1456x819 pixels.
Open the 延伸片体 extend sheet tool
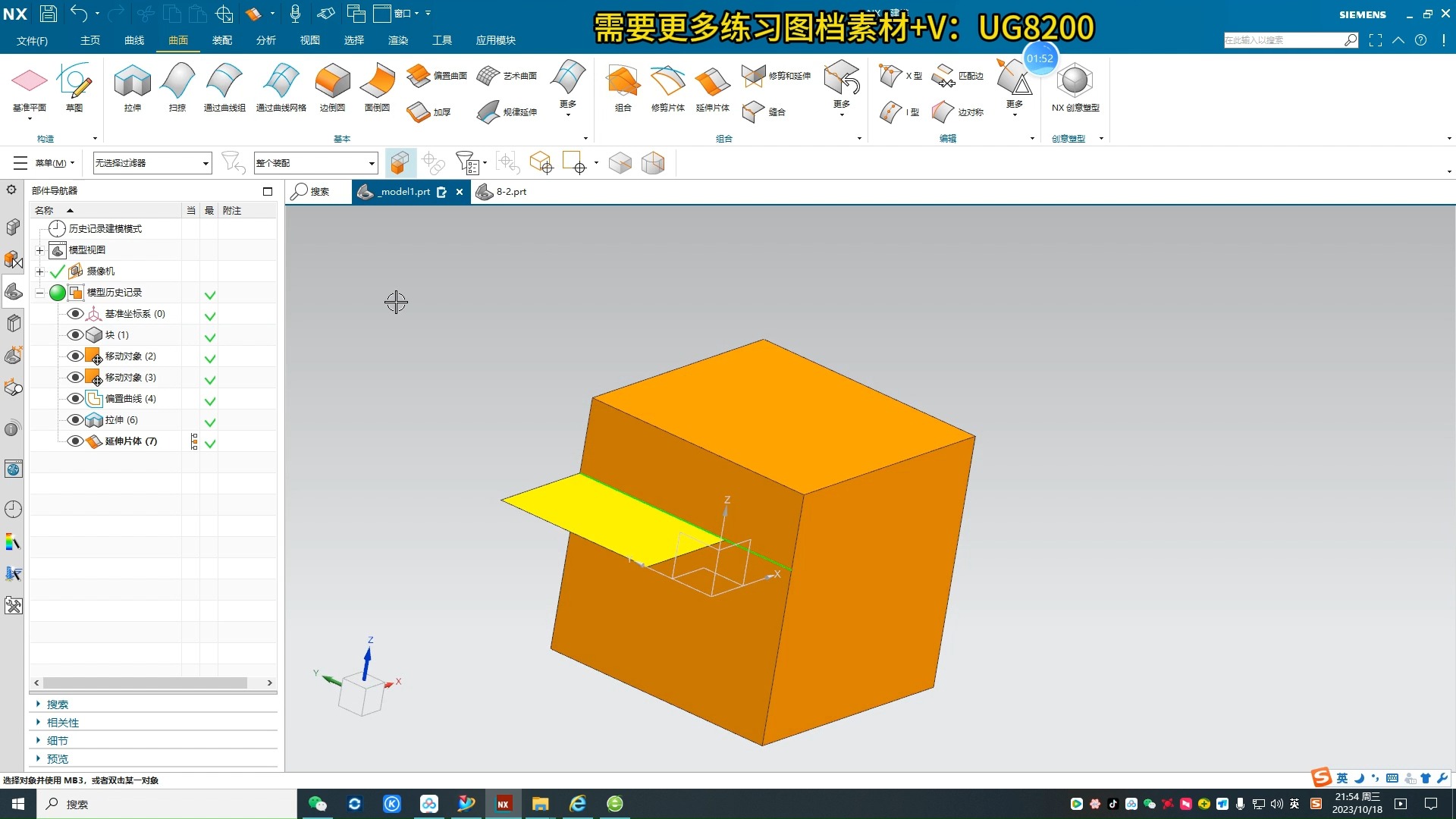[x=713, y=88]
